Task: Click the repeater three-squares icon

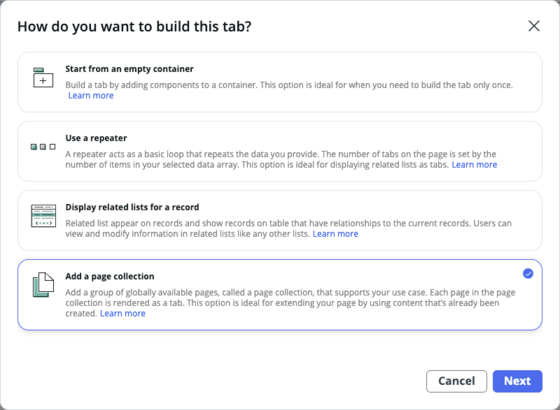Action: [43, 147]
